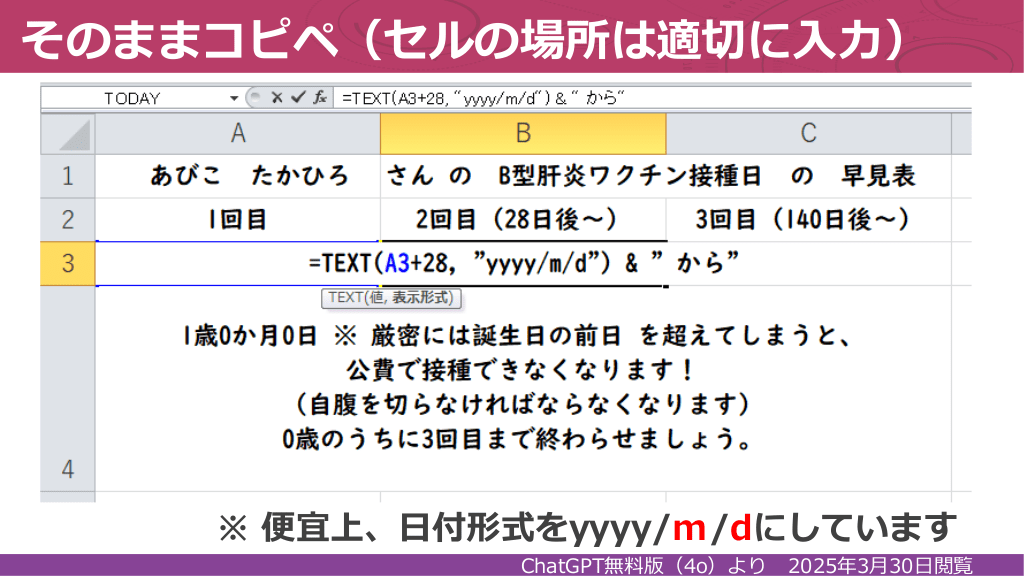Select column C header
This screenshot has height=576, width=1024.
point(808,134)
